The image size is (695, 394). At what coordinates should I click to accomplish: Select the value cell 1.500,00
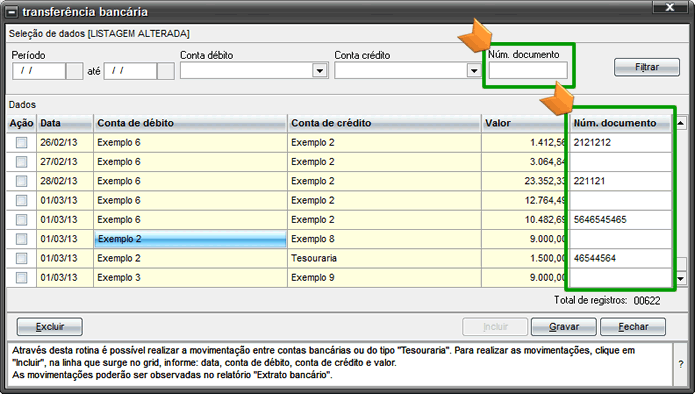[x=524, y=258]
